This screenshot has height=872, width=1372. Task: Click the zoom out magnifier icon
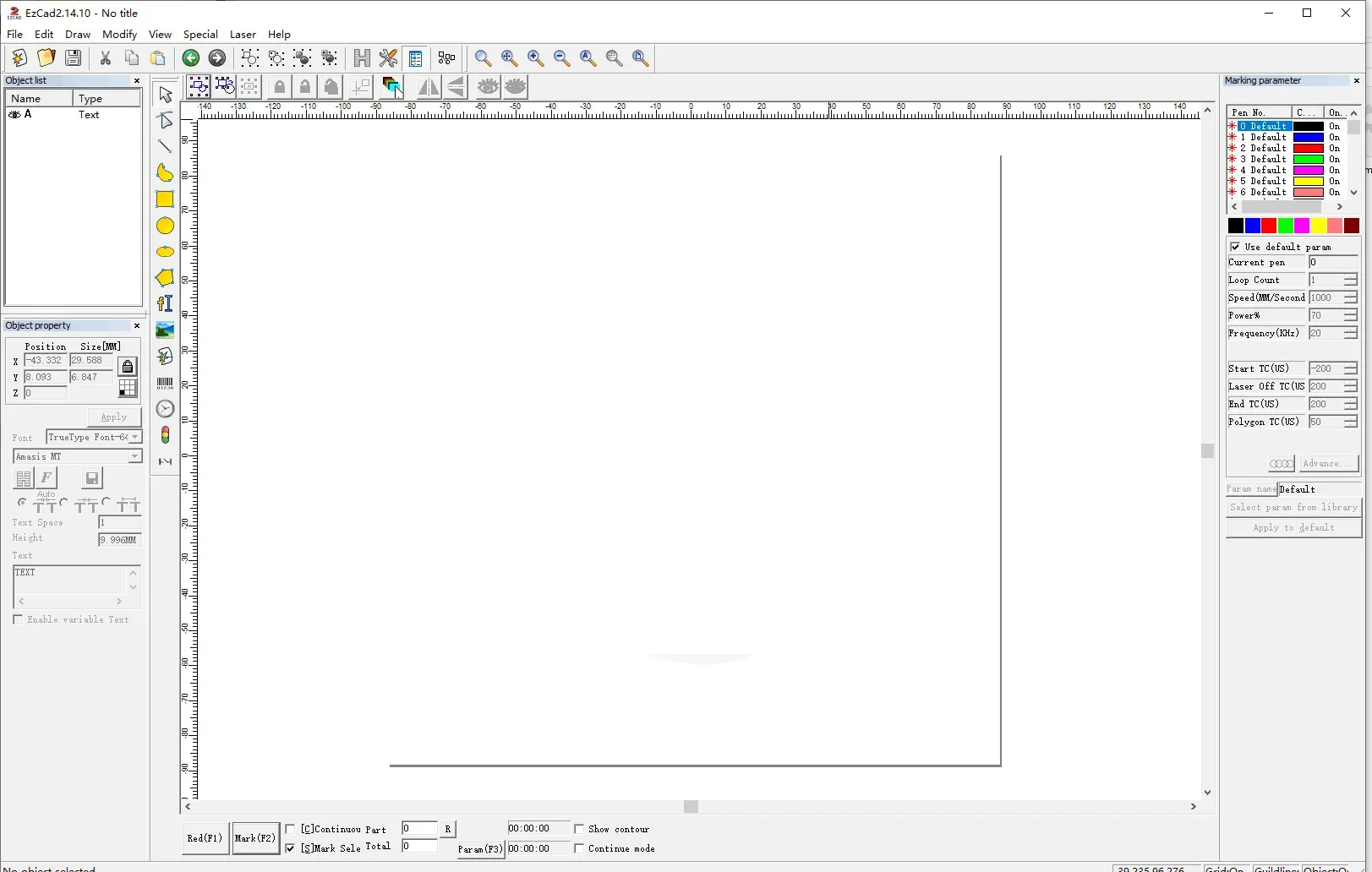tap(561, 57)
